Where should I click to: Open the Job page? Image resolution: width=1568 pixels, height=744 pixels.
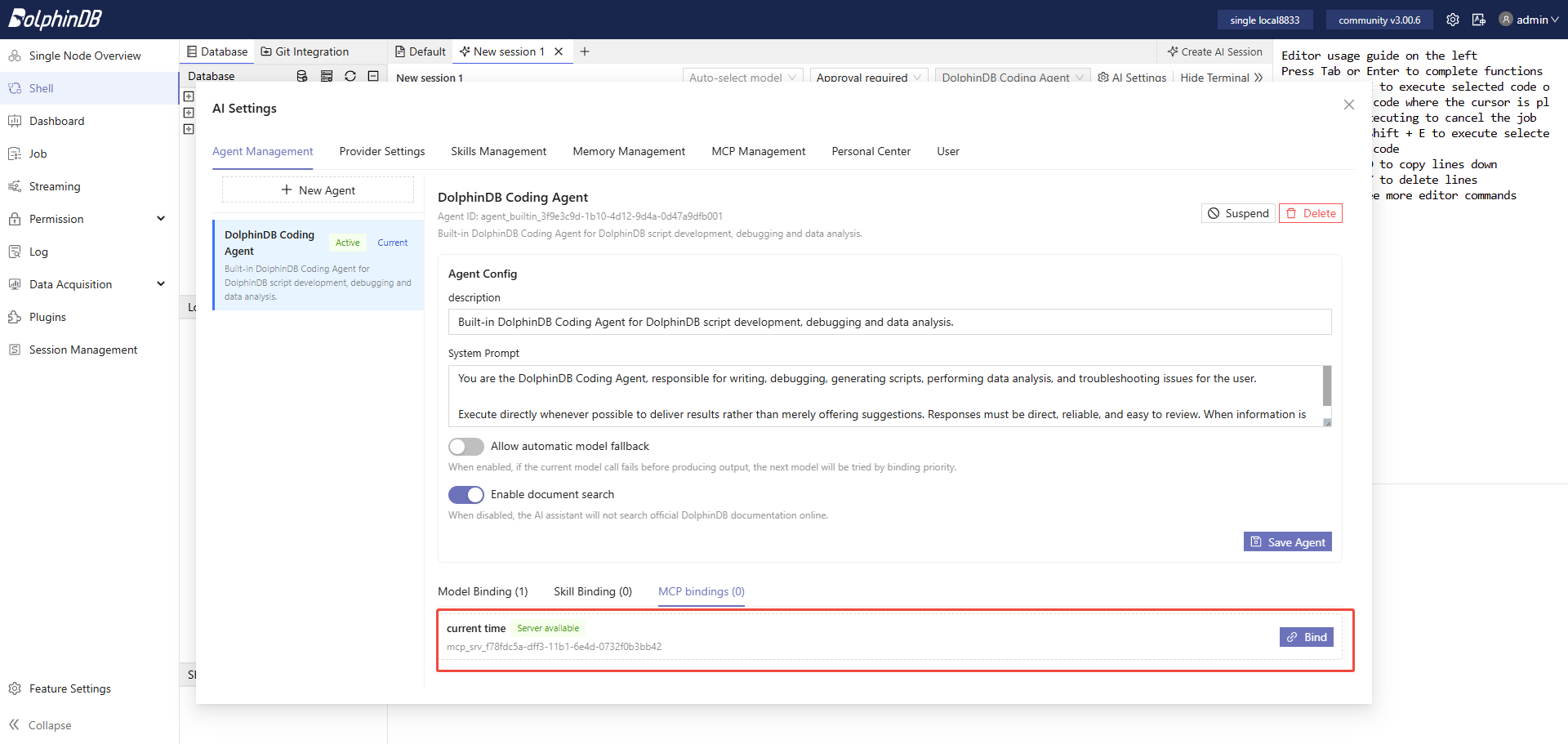[x=38, y=154]
